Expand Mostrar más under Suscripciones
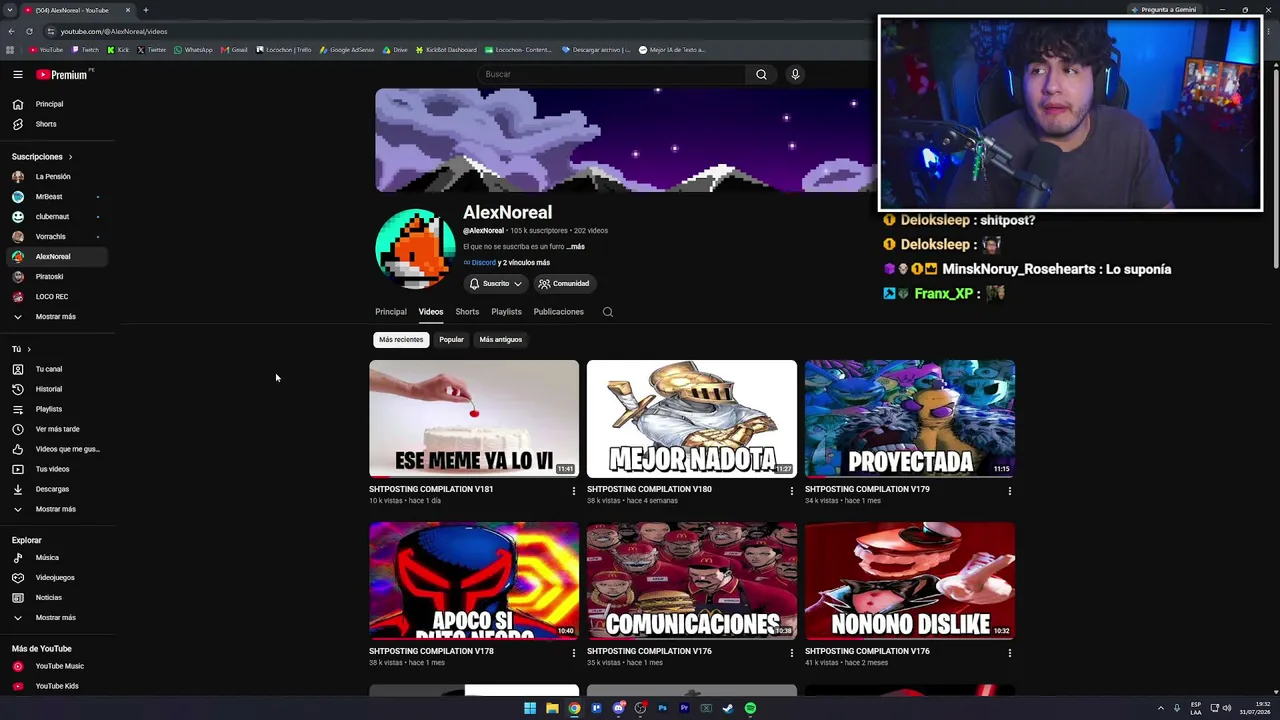This screenshot has width=1280, height=720. point(56,317)
